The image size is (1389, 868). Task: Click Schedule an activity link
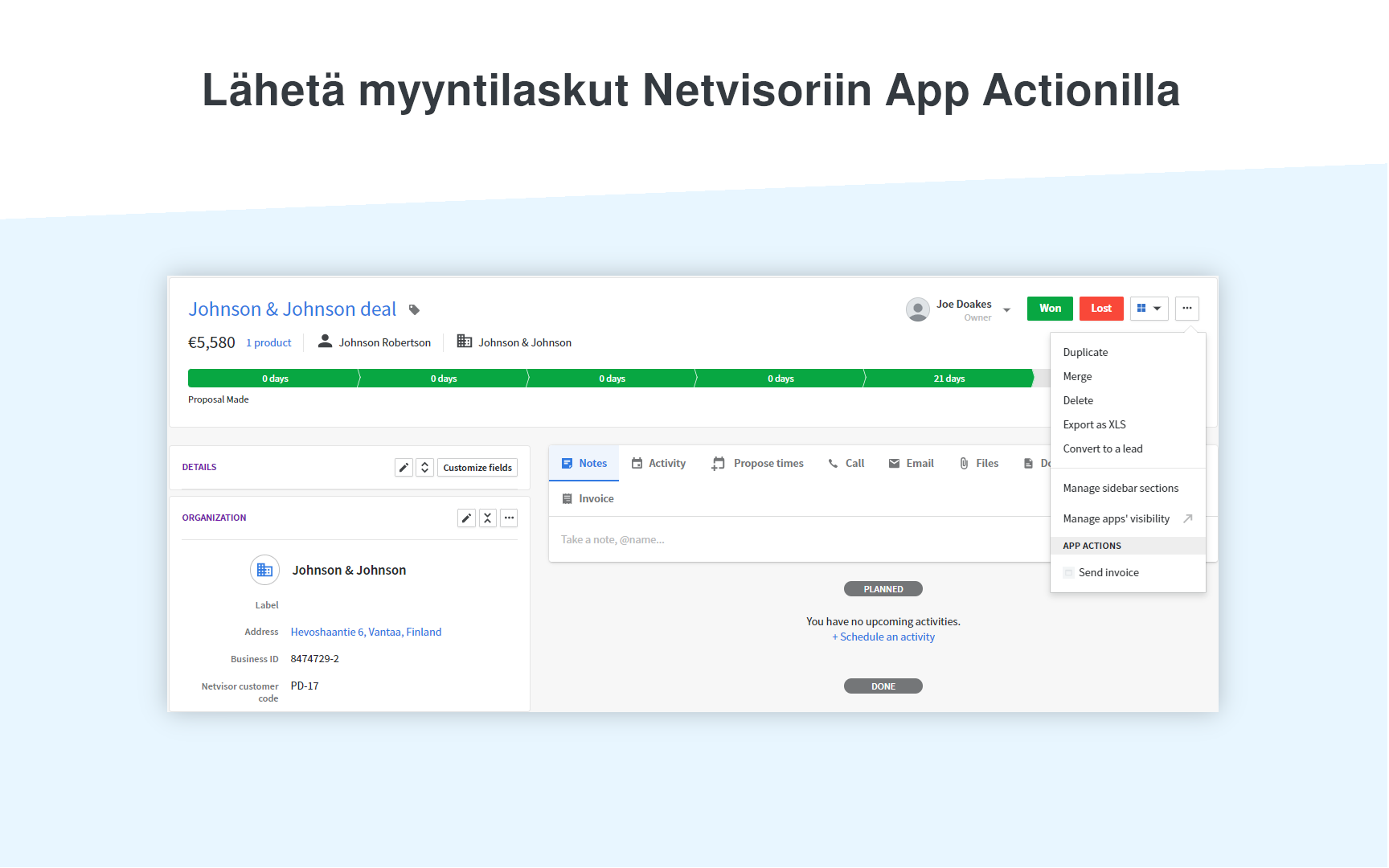click(x=883, y=637)
